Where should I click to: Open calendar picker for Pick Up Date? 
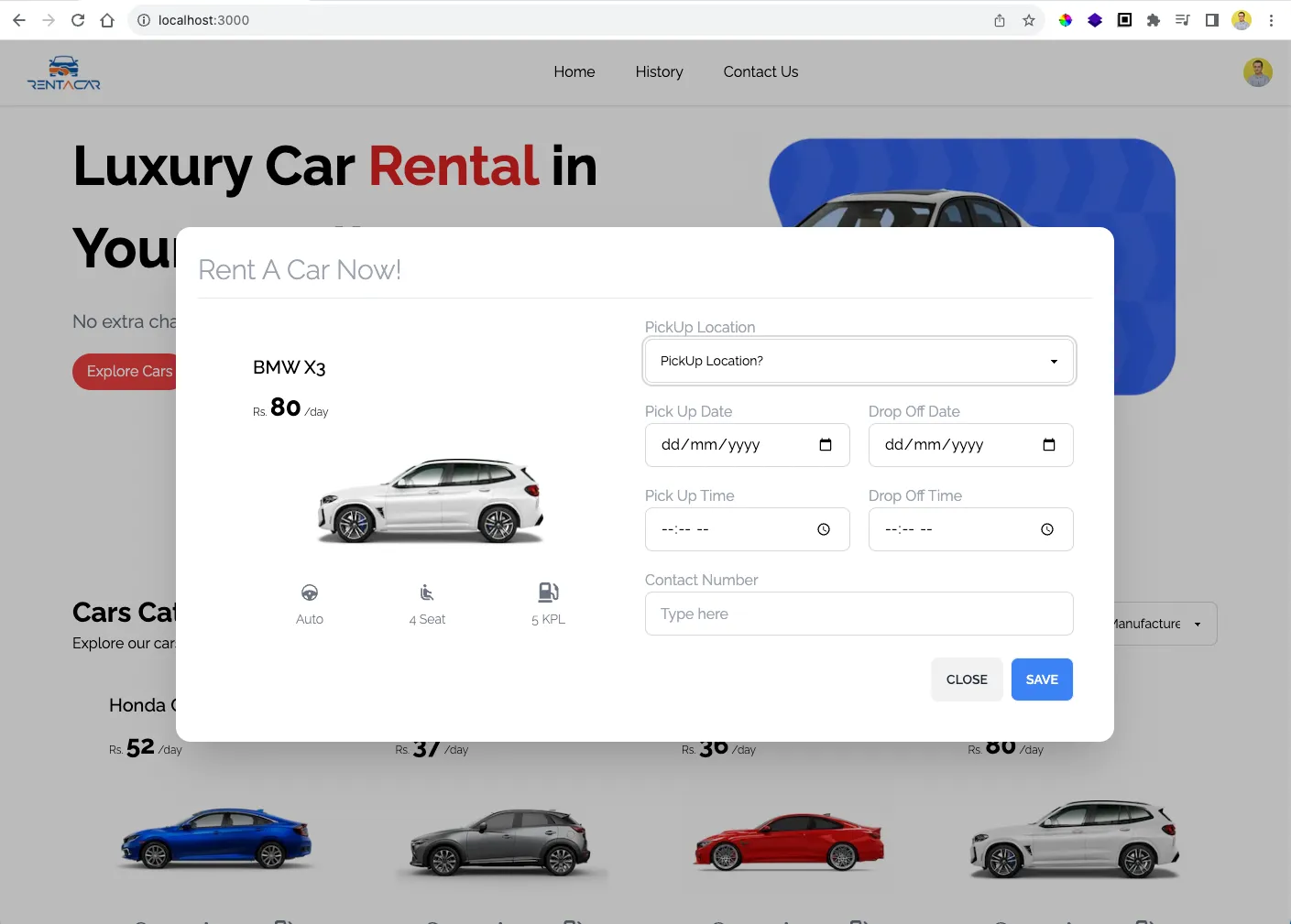pos(826,445)
